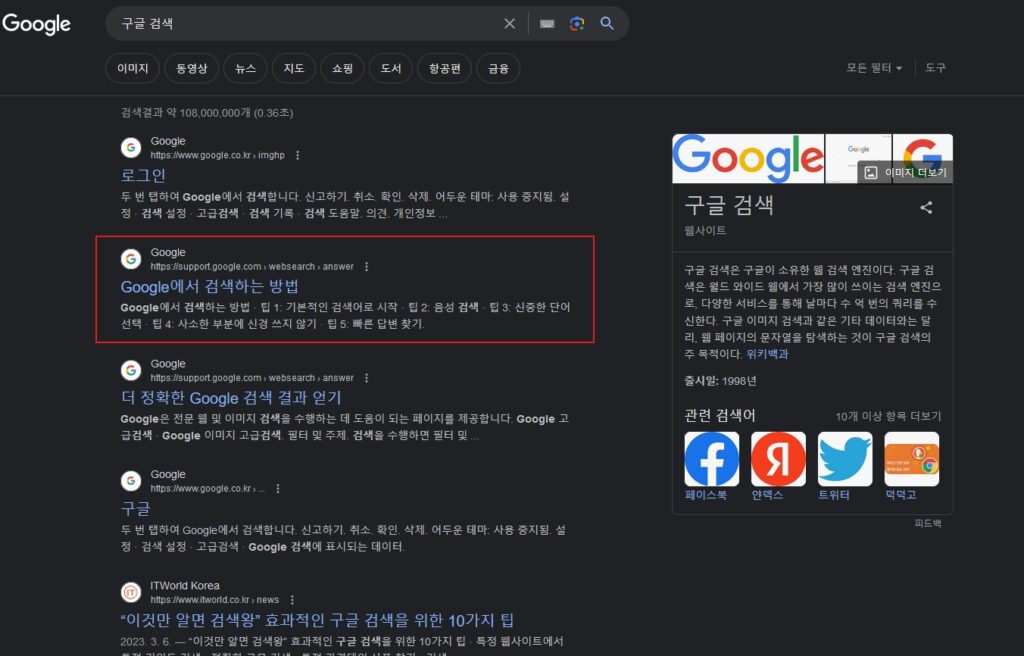This screenshot has height=656, width=1024.
Task: Open the 더 정확한 Google 검색 결과 얻기 result
Action: coord(231,397)
